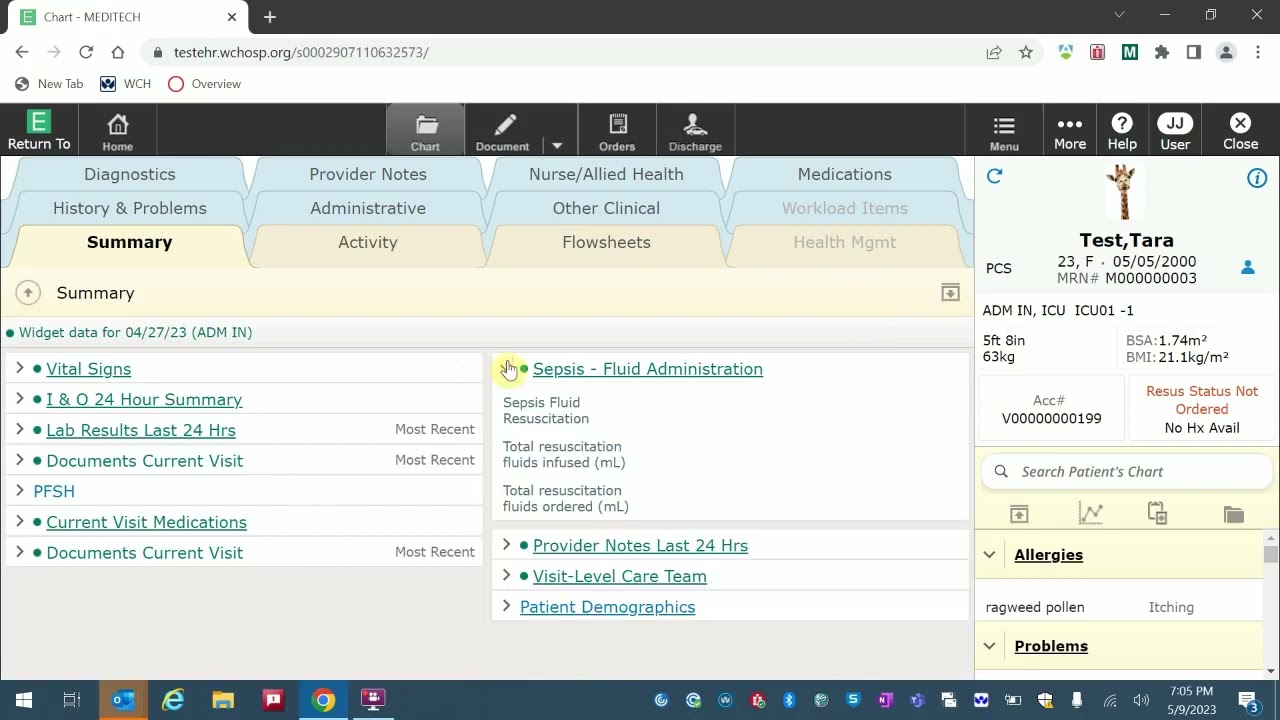Click the blue info icon near patient header
The width and height of the screenshot is (1280, 720).
[1257, 178]
